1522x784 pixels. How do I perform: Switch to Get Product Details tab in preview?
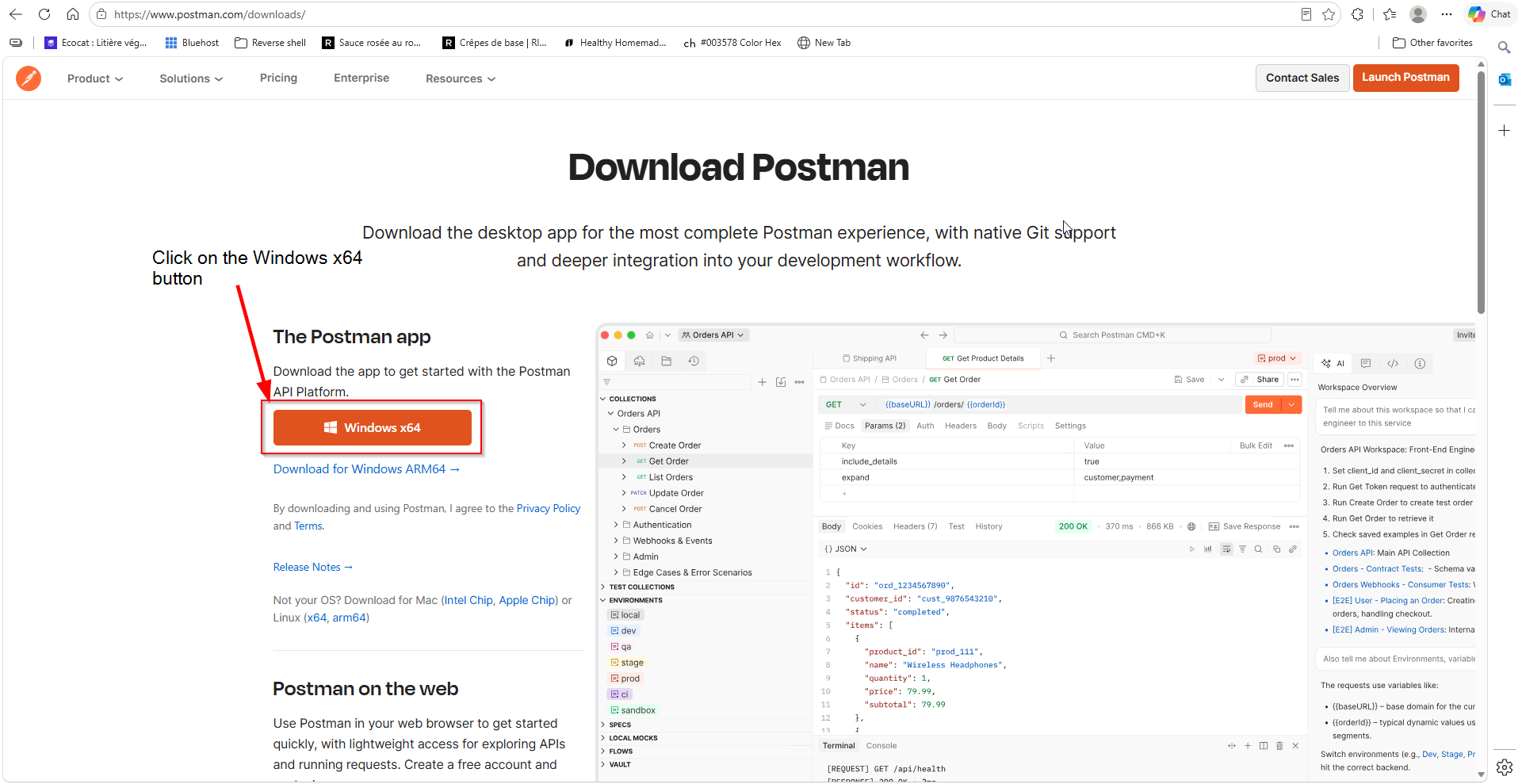(x=982, y=358)
